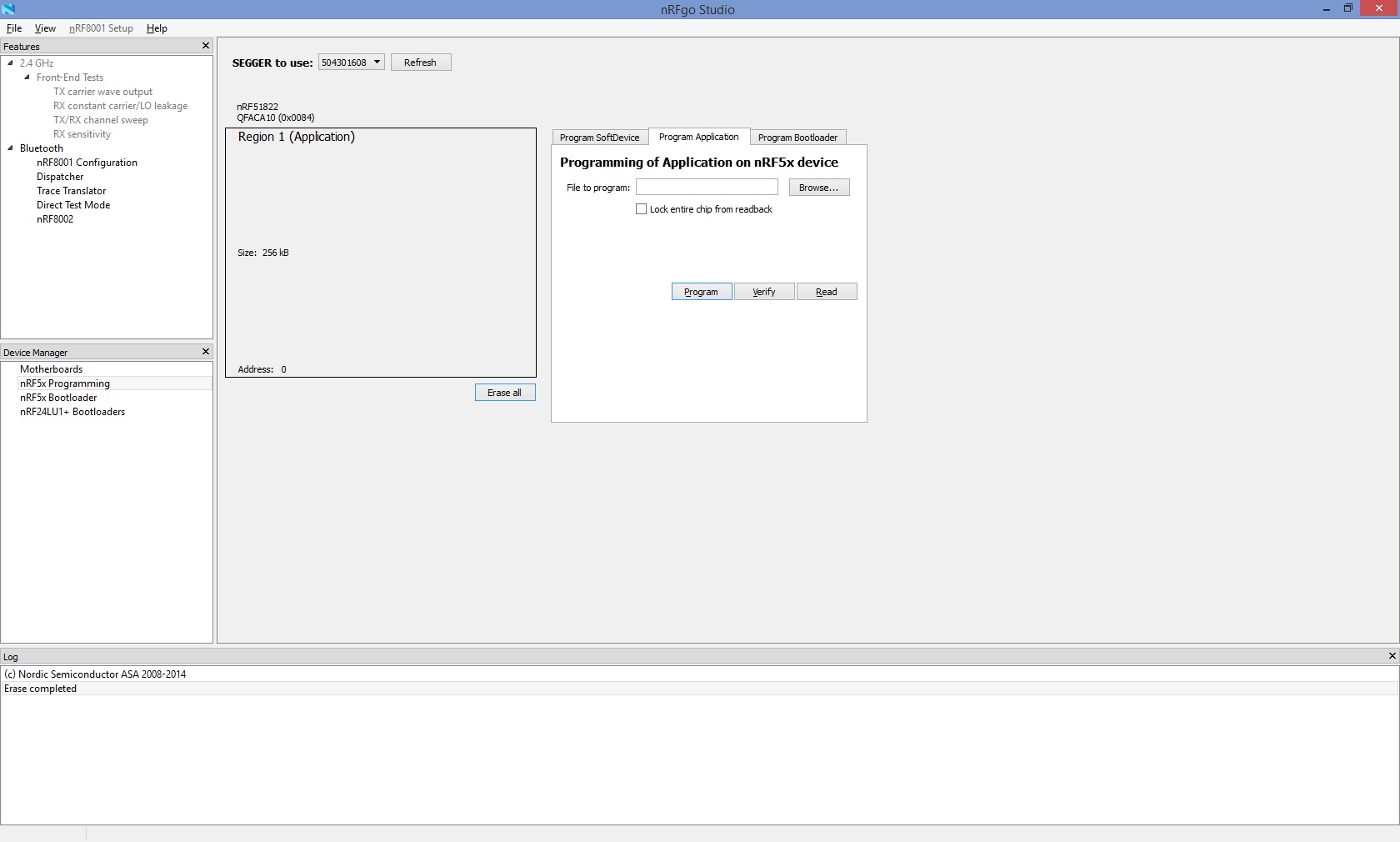Screen dimensions: 1400x842
Task: Select RX sensitivity item
Action: pos(82,134)
